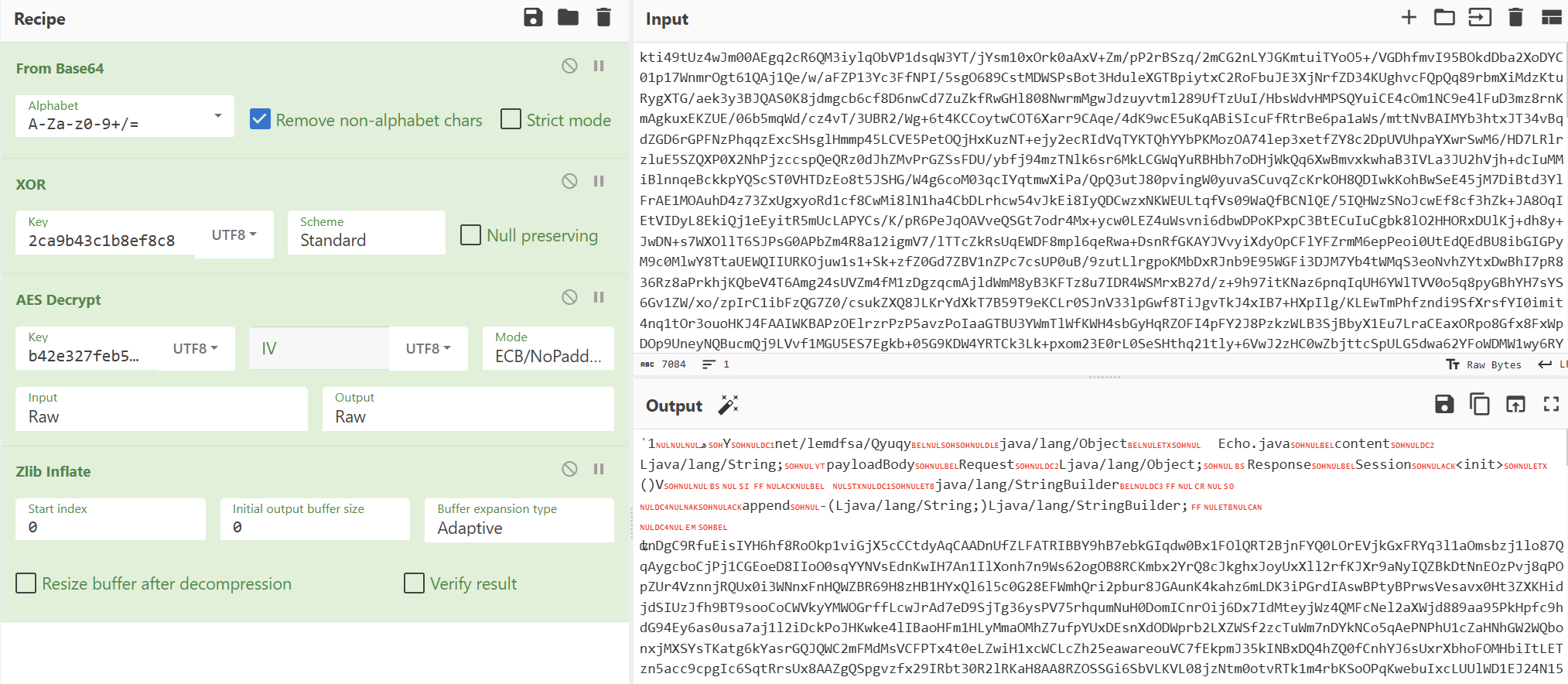This screenshot has width=1568, height=684.
Task: Clear input with the trash icon
Action: pos(1515,17)
